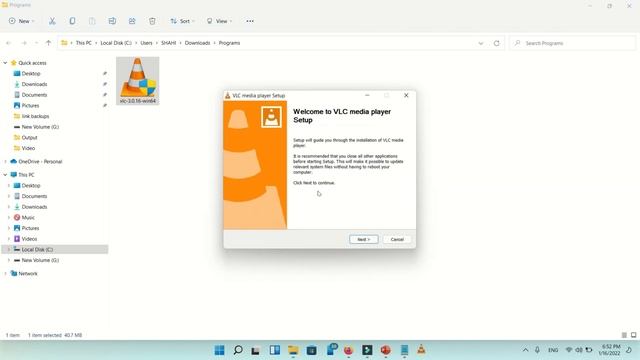Click the VLC cone icon on taskbar
The height and width of the screenshot is (360, 640).
pyautogui.click(x=421, y=350)
